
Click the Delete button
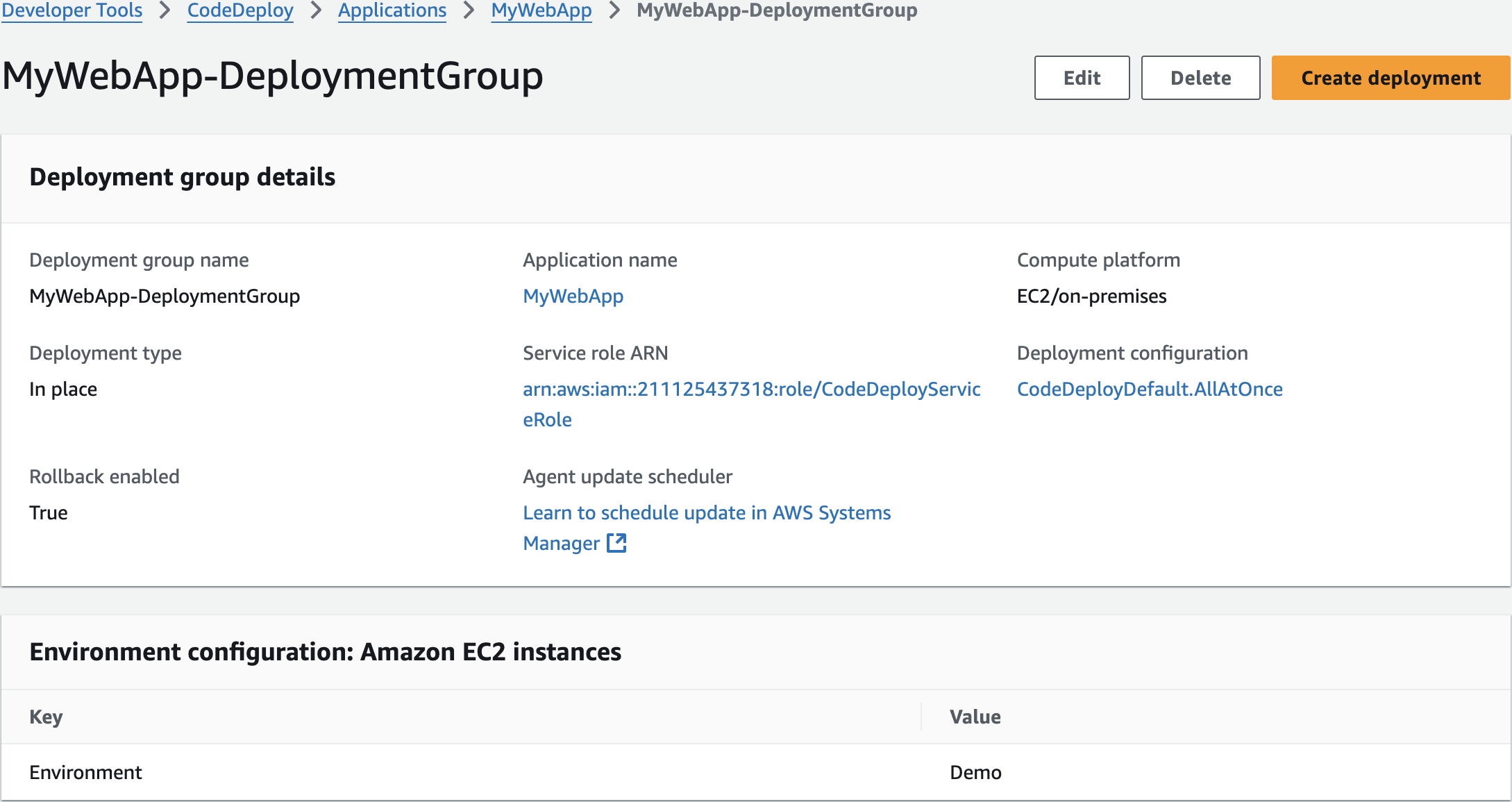(1200, 78)
